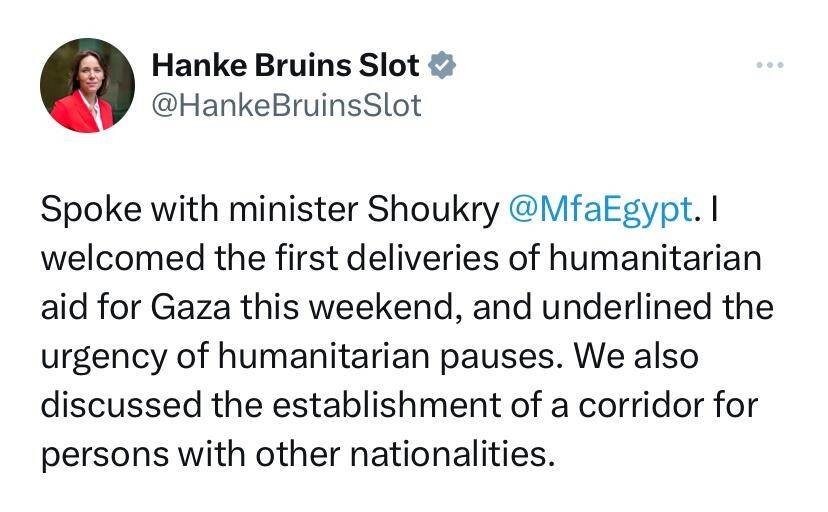Click the word "welcomed" in the tweet

click(123, 260)
